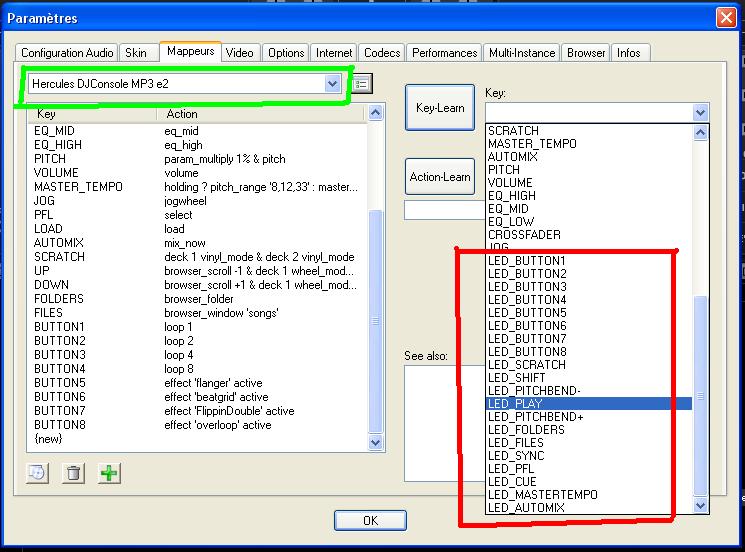Viewport: 745px width, 552px height.
Task: Select the BUTTON5 flanger mapping row
Action: coord(60,383)
